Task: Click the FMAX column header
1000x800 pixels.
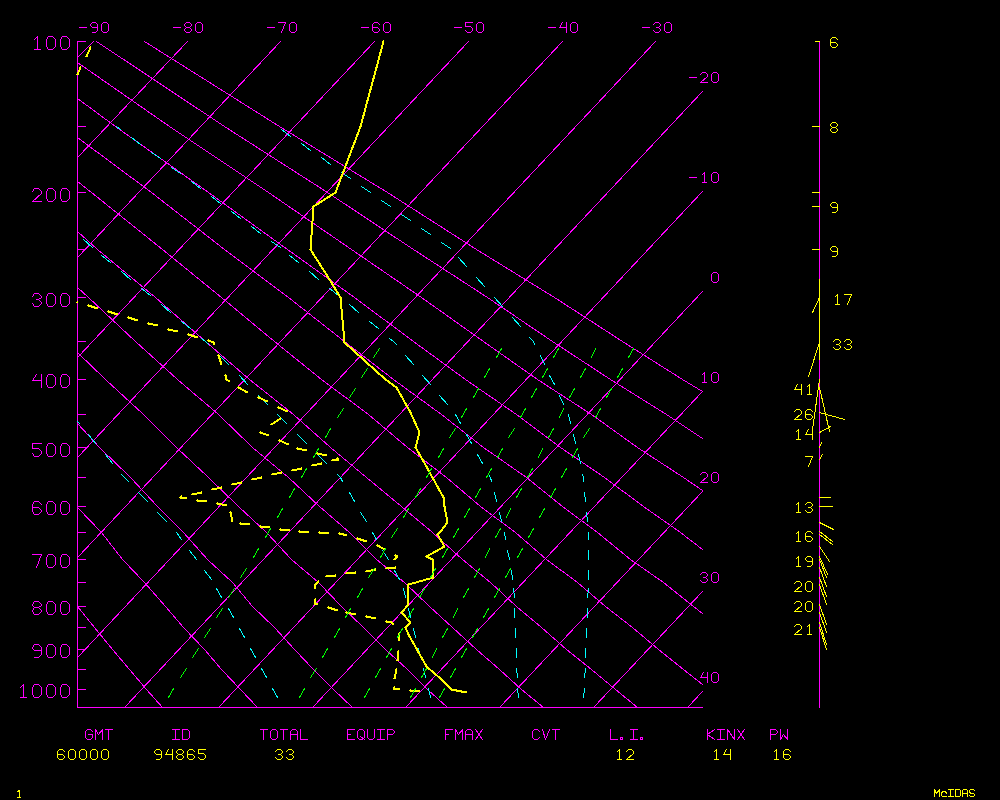Action: 463,735
